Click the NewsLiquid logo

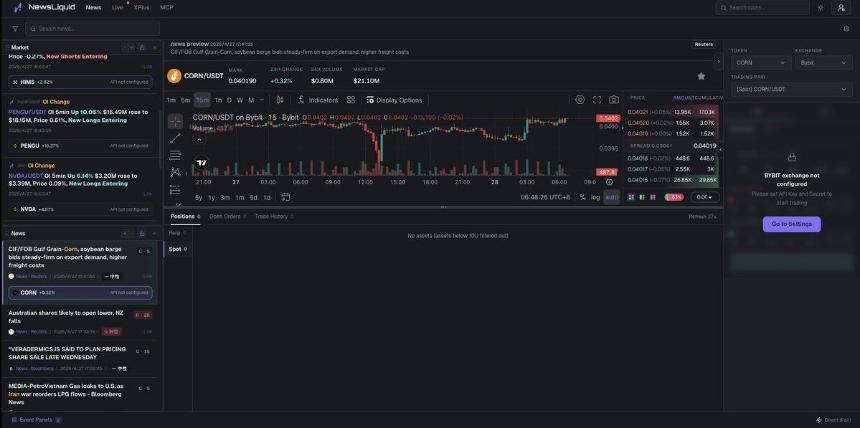click(x=44, y=8)
